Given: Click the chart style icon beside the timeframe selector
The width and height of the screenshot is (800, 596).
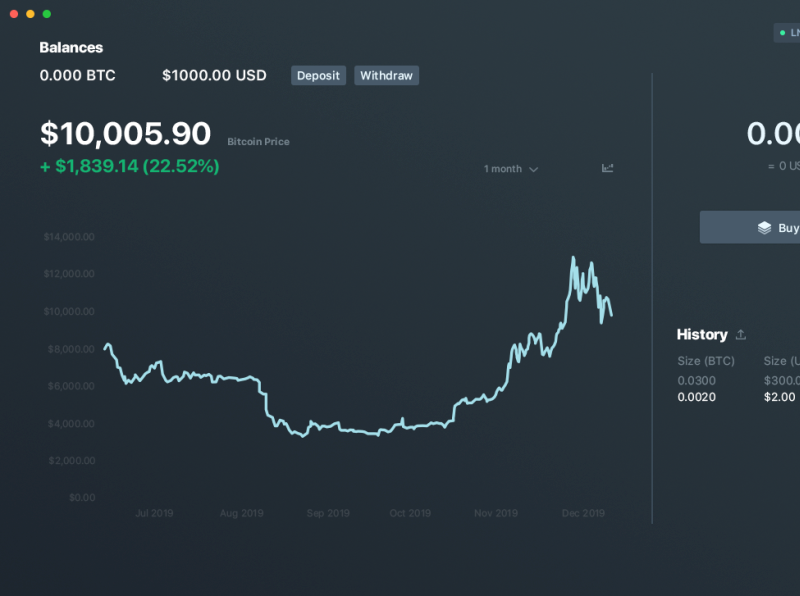Looking at the screenshot, I should coord(607,169).
